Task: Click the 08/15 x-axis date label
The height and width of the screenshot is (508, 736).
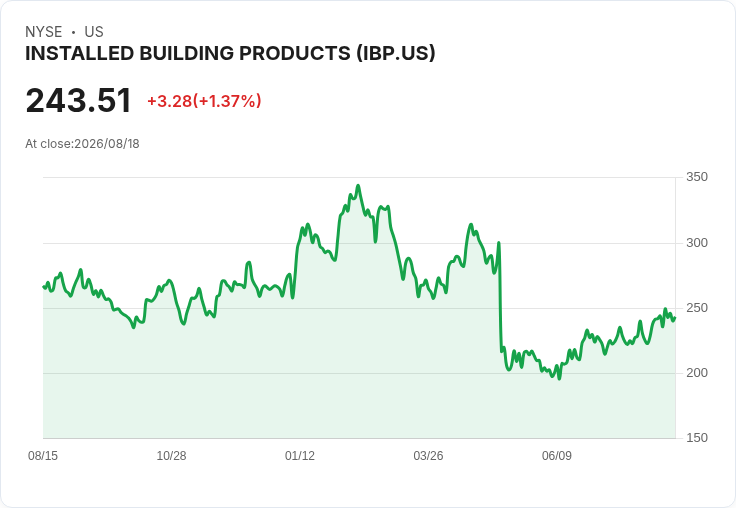Action: tap(43, 456)
